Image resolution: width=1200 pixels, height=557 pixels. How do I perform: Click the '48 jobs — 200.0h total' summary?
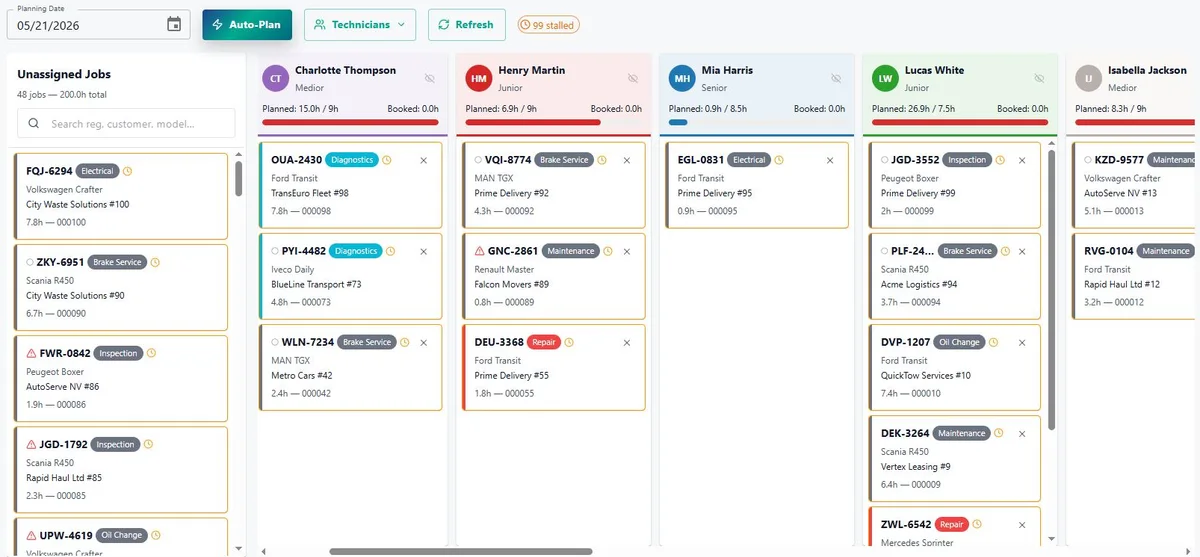pos(62,94)
